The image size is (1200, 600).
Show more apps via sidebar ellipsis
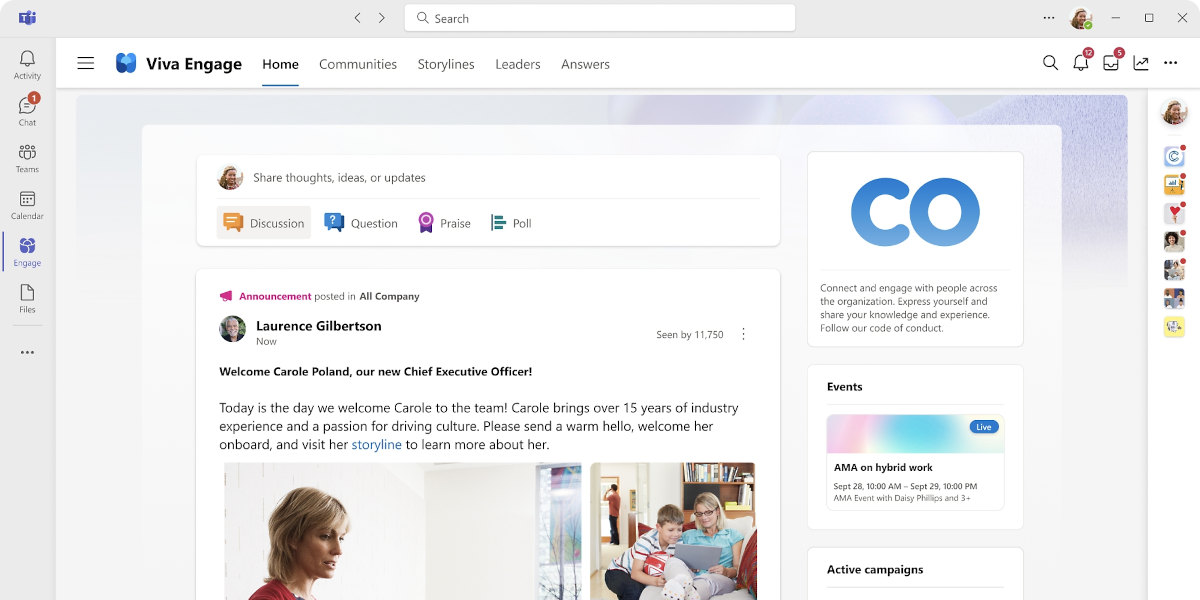[x=27, y=352]
